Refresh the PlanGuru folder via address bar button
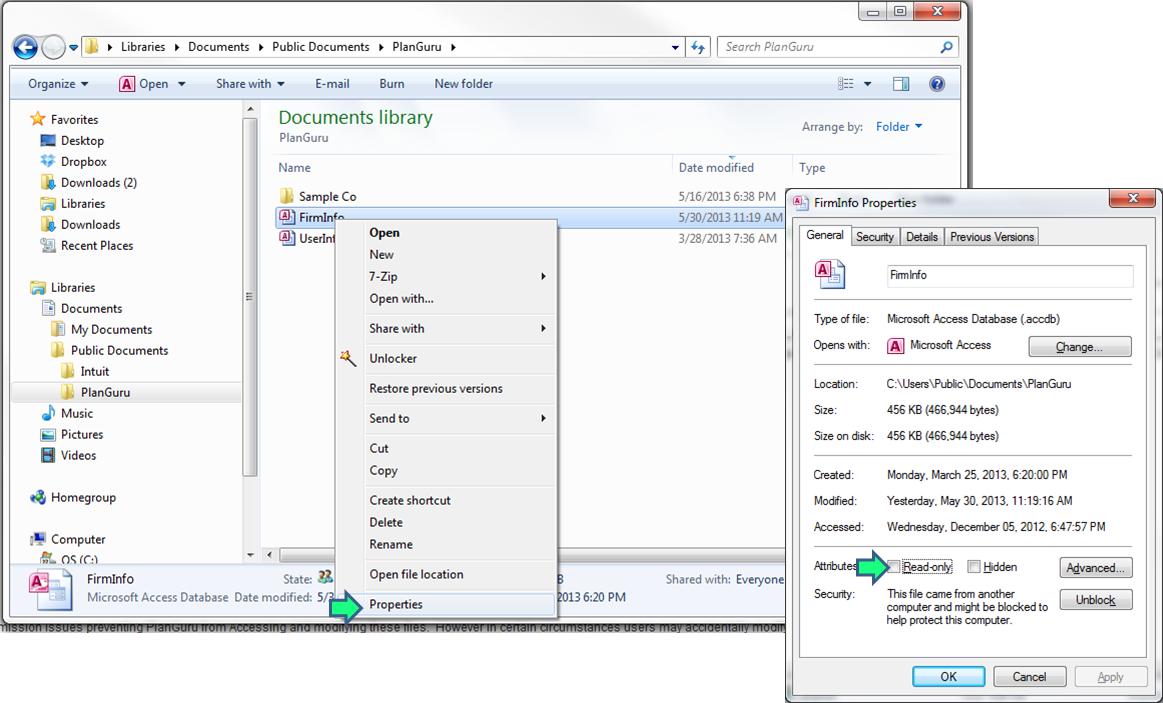This screenshot has width=1163, height=703. pyautogui.click(x=697, y=47)
